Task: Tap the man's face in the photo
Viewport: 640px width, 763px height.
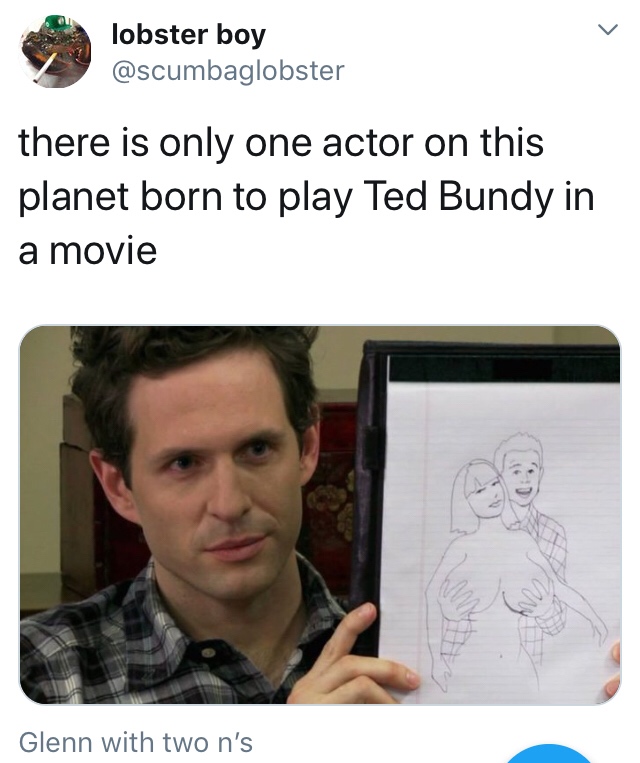Action: pos(214,467)
